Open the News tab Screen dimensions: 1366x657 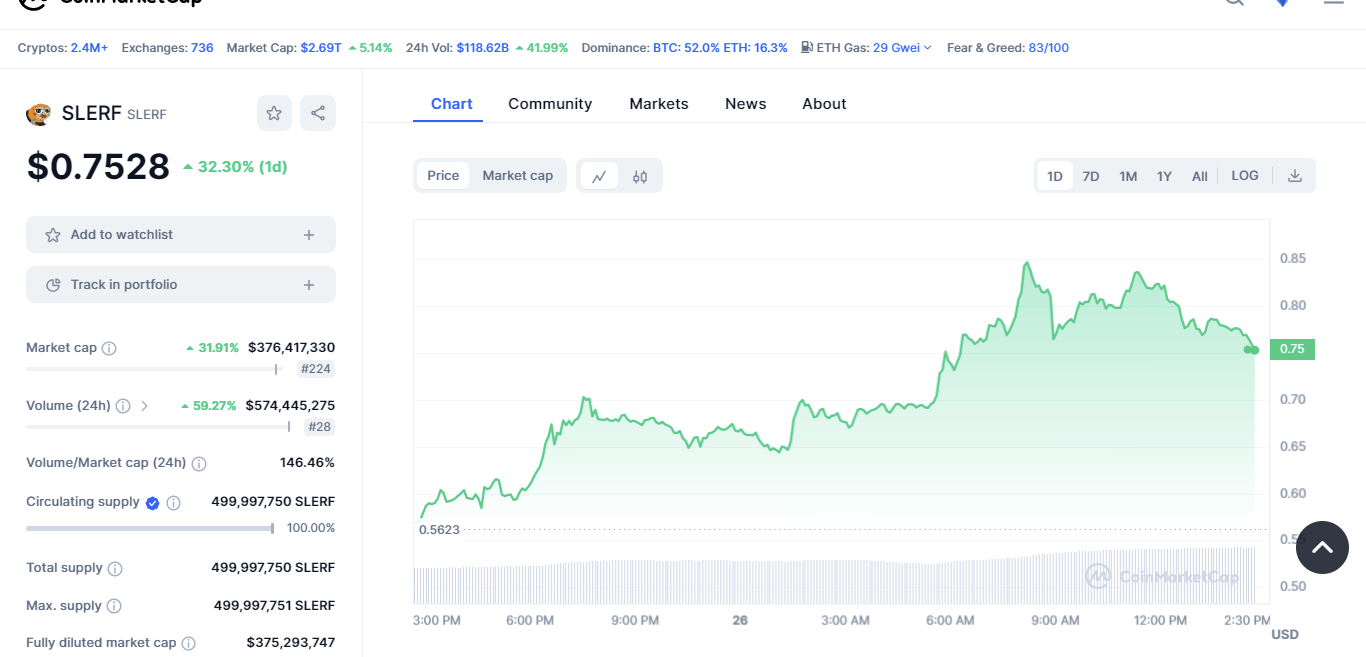coord(746,104)
